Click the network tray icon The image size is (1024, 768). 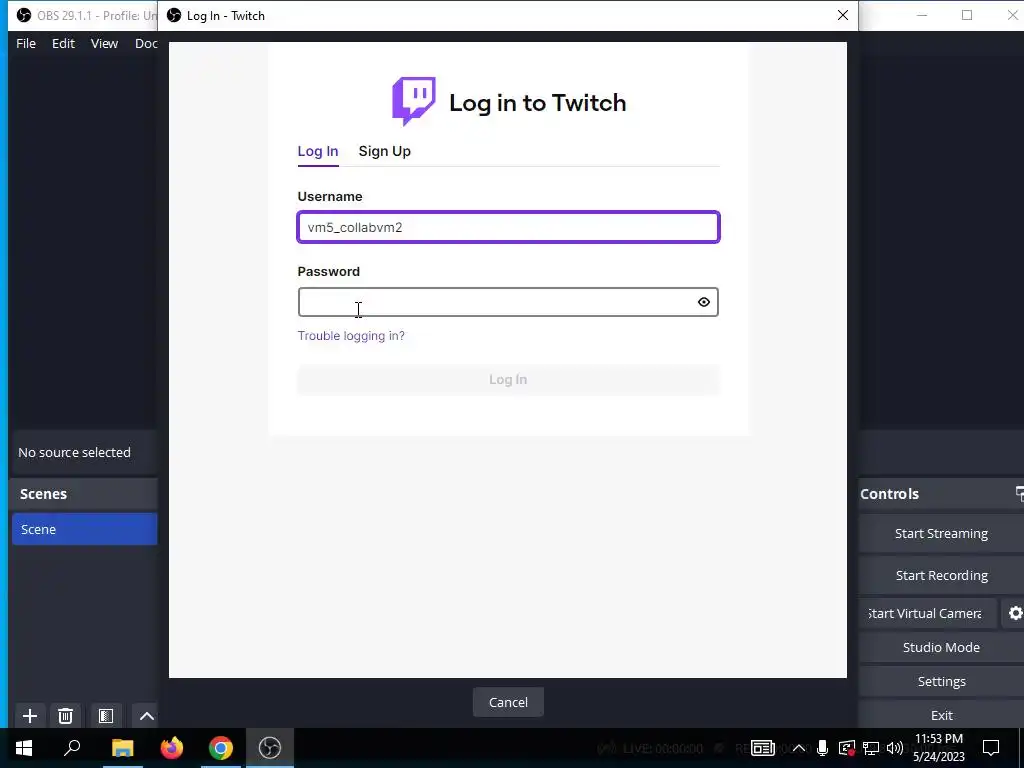pyautogui.click(x=871, y=748)
